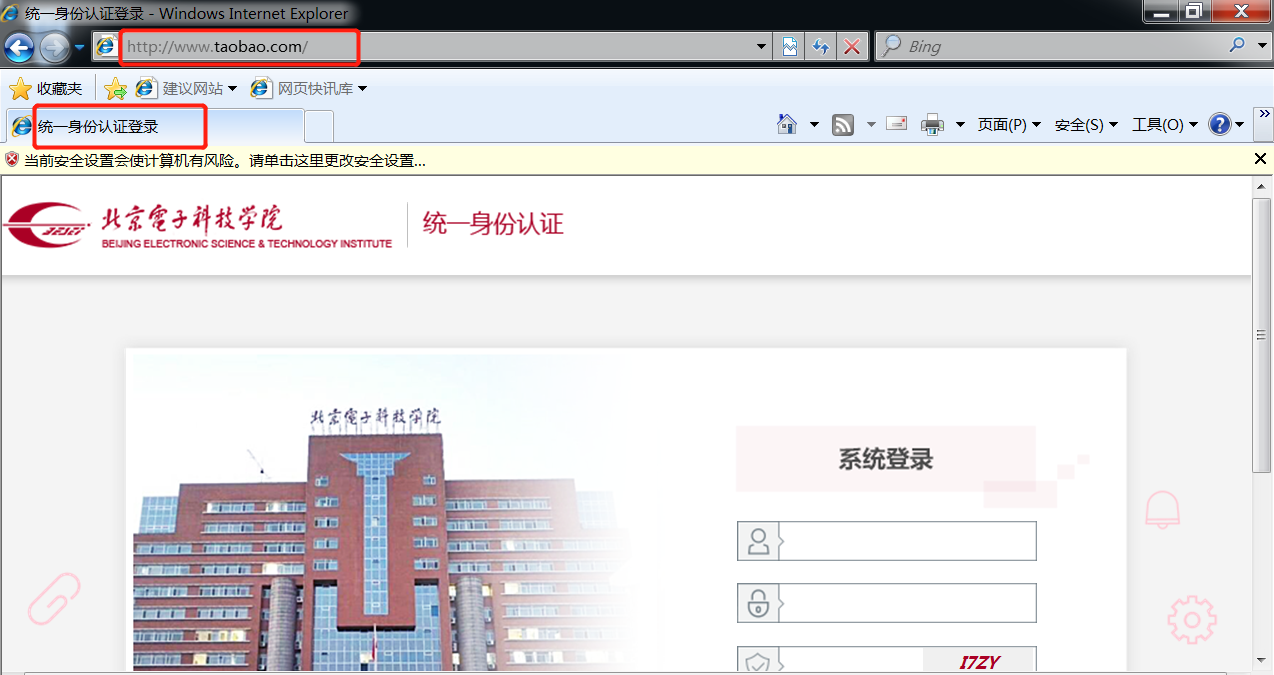This screenshot has width=1274, height=675.
Task: Click the Read mail icon
Action: pyautogui.click(x=897, y=124)
